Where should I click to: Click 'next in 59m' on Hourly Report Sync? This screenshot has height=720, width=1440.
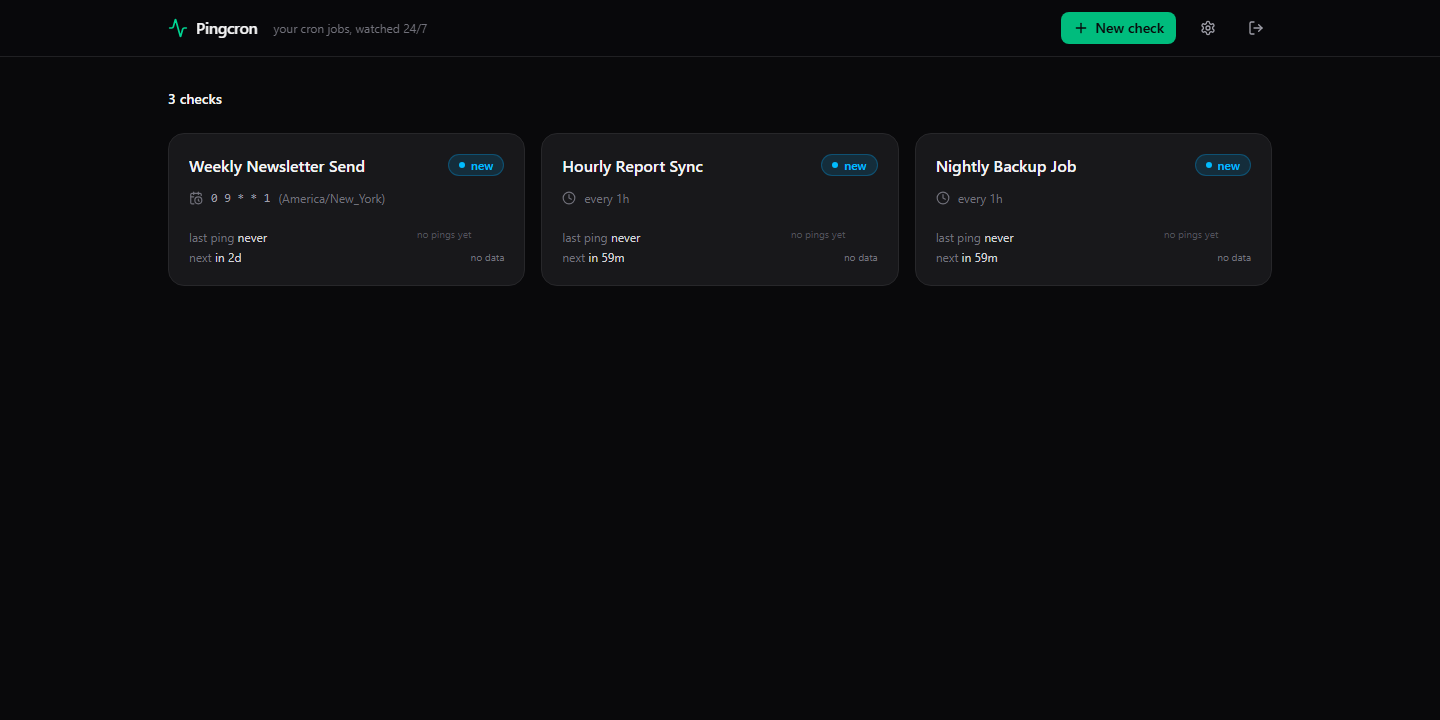(593, 258)
